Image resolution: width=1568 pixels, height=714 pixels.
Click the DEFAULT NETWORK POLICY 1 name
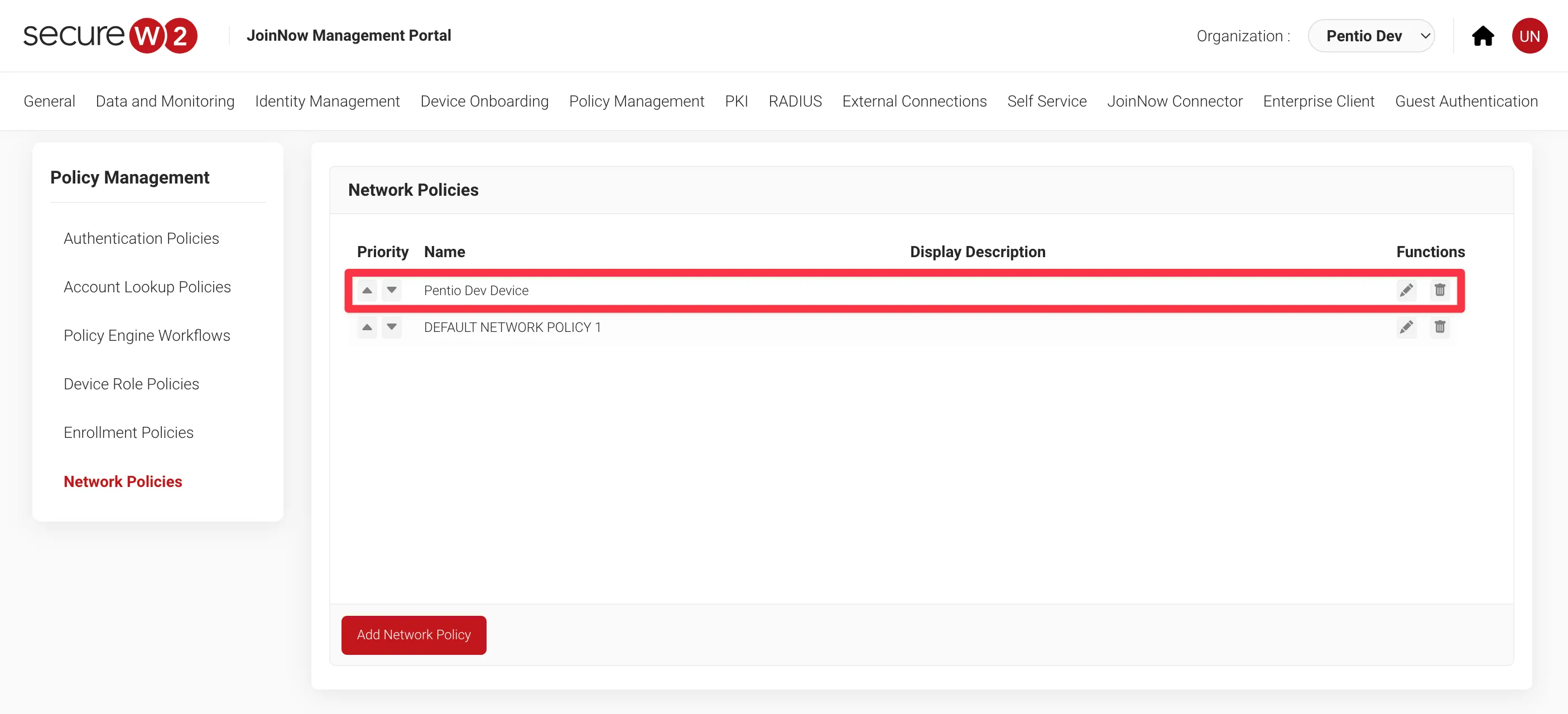[512, 327]
